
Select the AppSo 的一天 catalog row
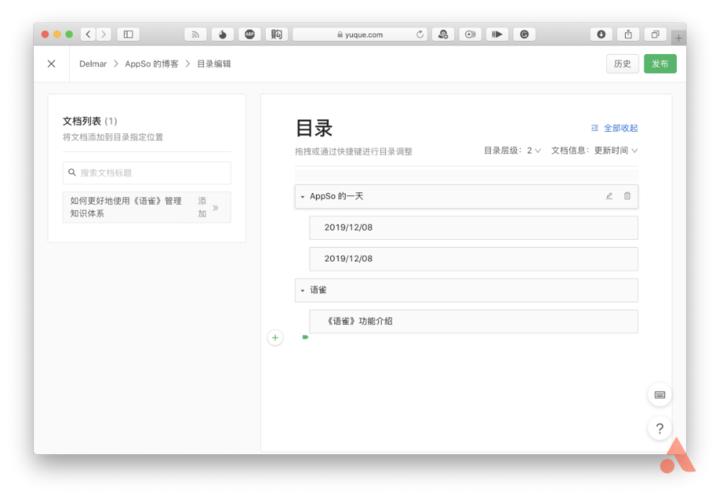click(466, 196)
